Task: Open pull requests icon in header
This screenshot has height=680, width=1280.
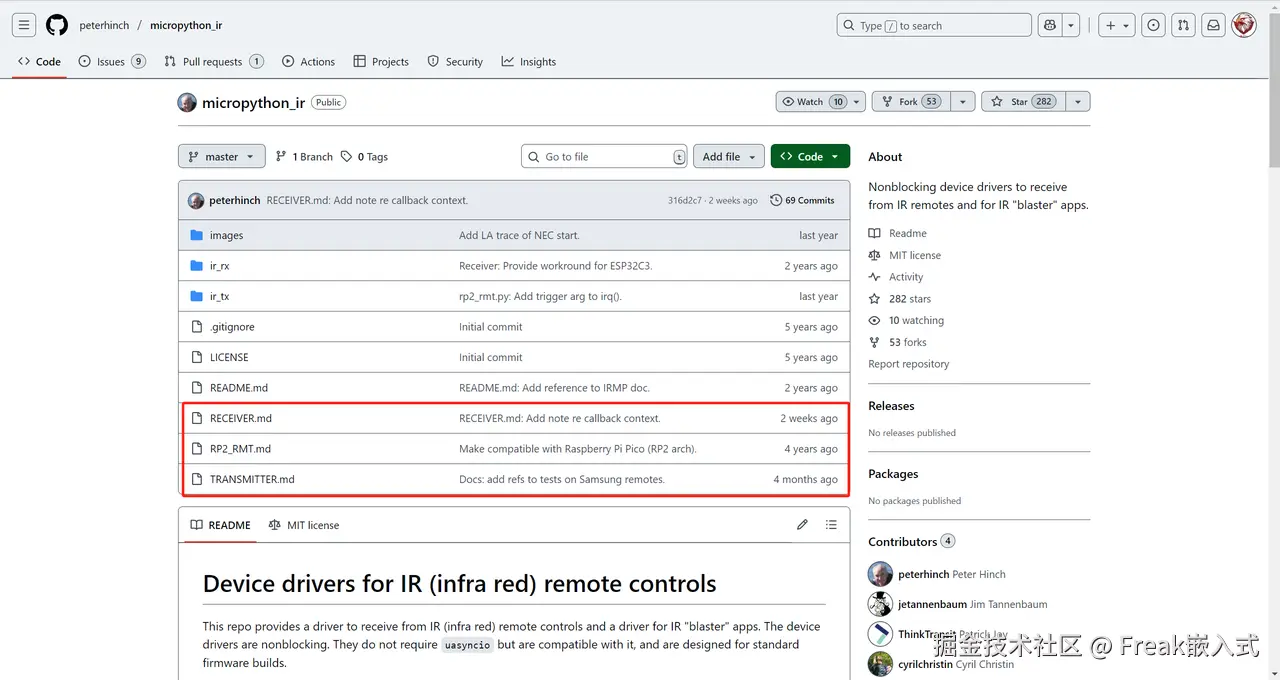Action: pyautogui.click(x=1183, y=25)
